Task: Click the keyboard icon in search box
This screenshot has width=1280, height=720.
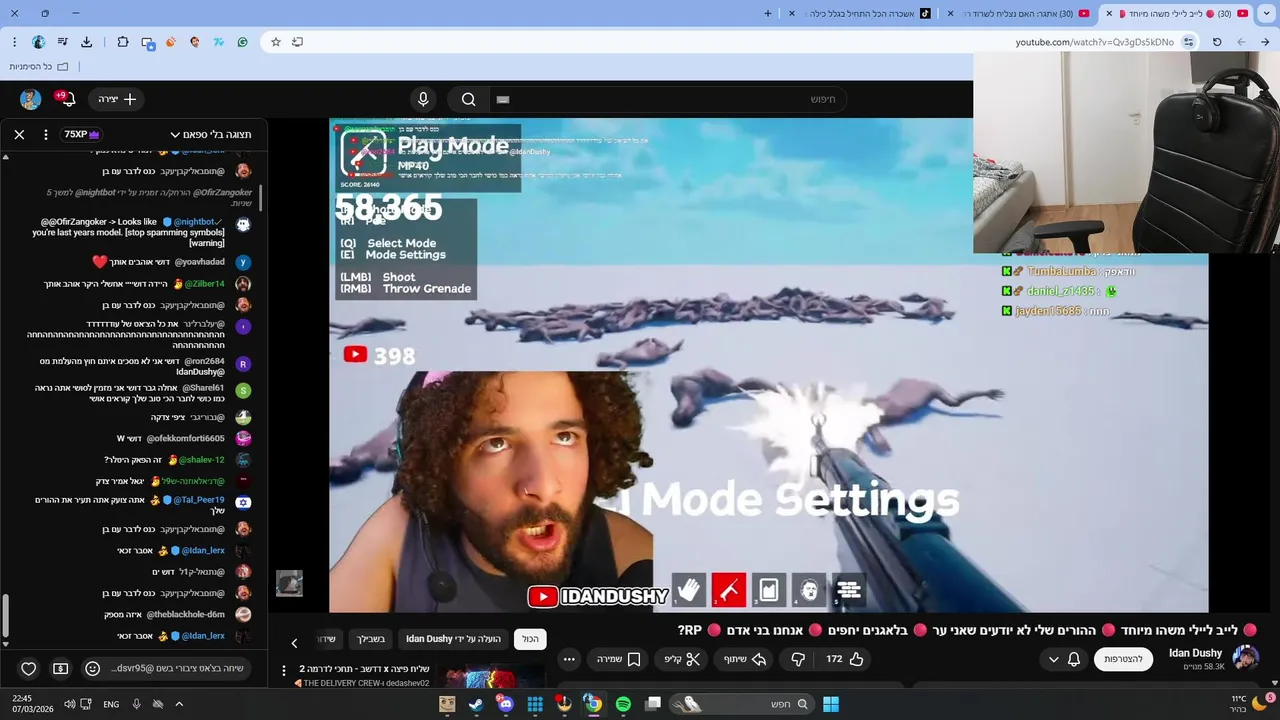Action: pos(503,99)
